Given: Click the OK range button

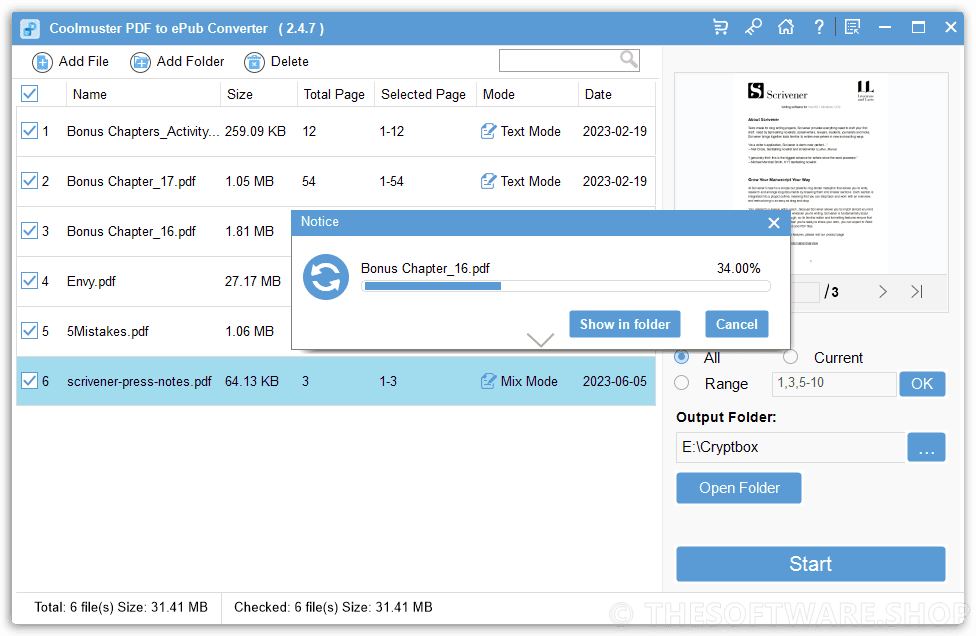Looking at the screenshot, I should tap(922, 384).
